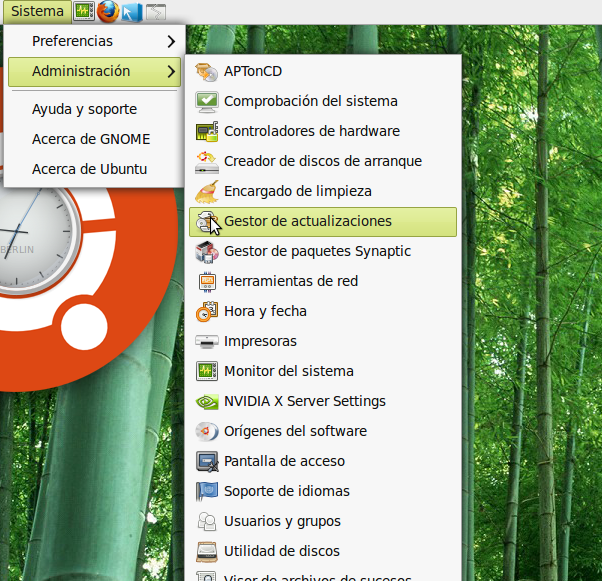The height and width of the screenshot is (581, 602).
Task: Launch Gestor de actualizaciones entry
Action: click(323, 222)
